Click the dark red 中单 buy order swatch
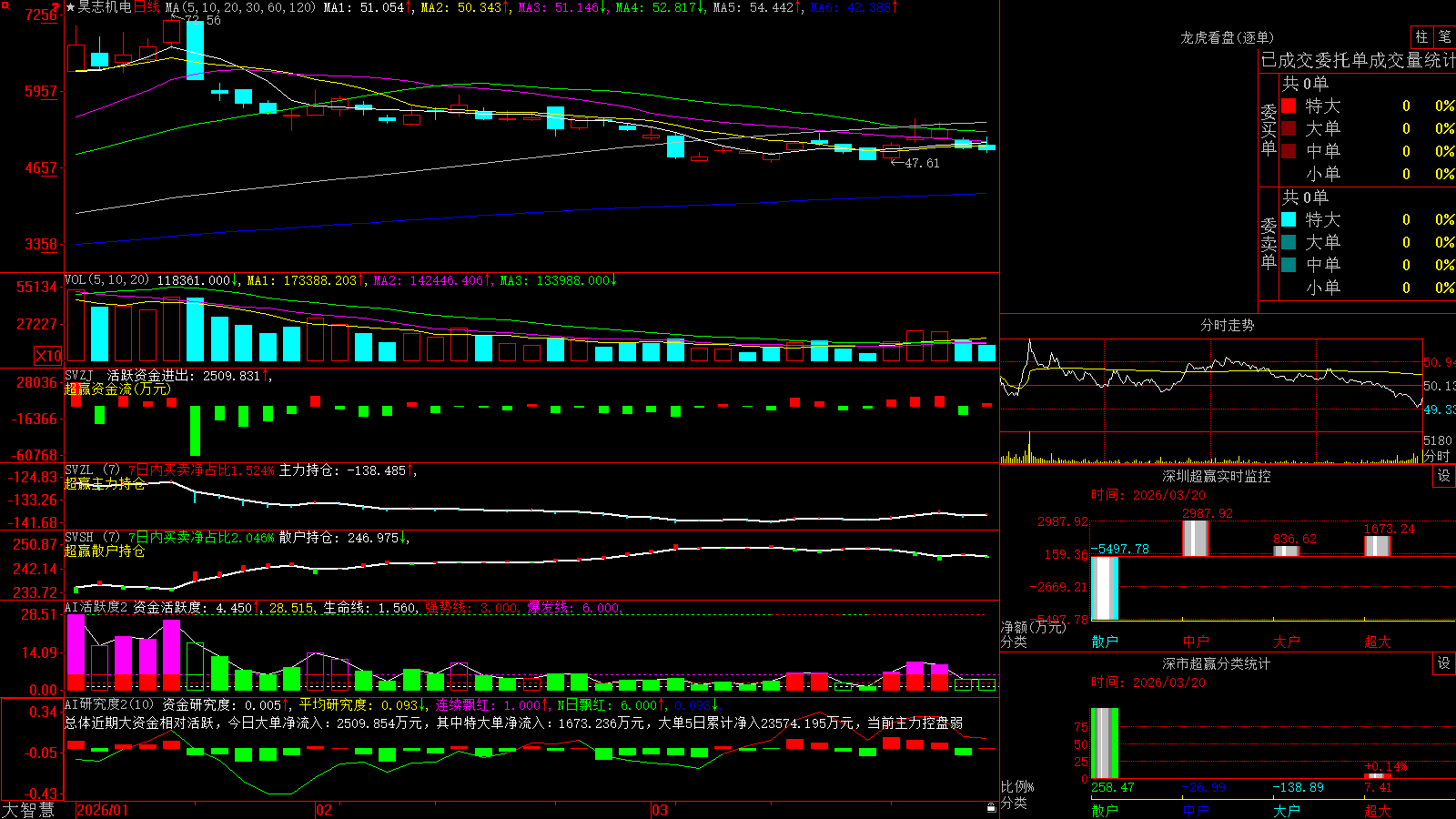 (x=1289, y=151)
